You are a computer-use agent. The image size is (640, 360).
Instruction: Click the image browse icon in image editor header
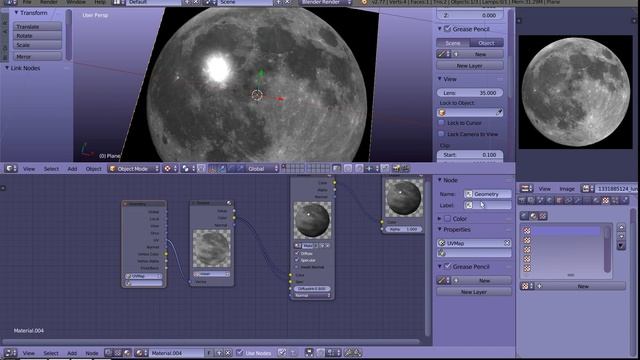(x=588, y=189)
